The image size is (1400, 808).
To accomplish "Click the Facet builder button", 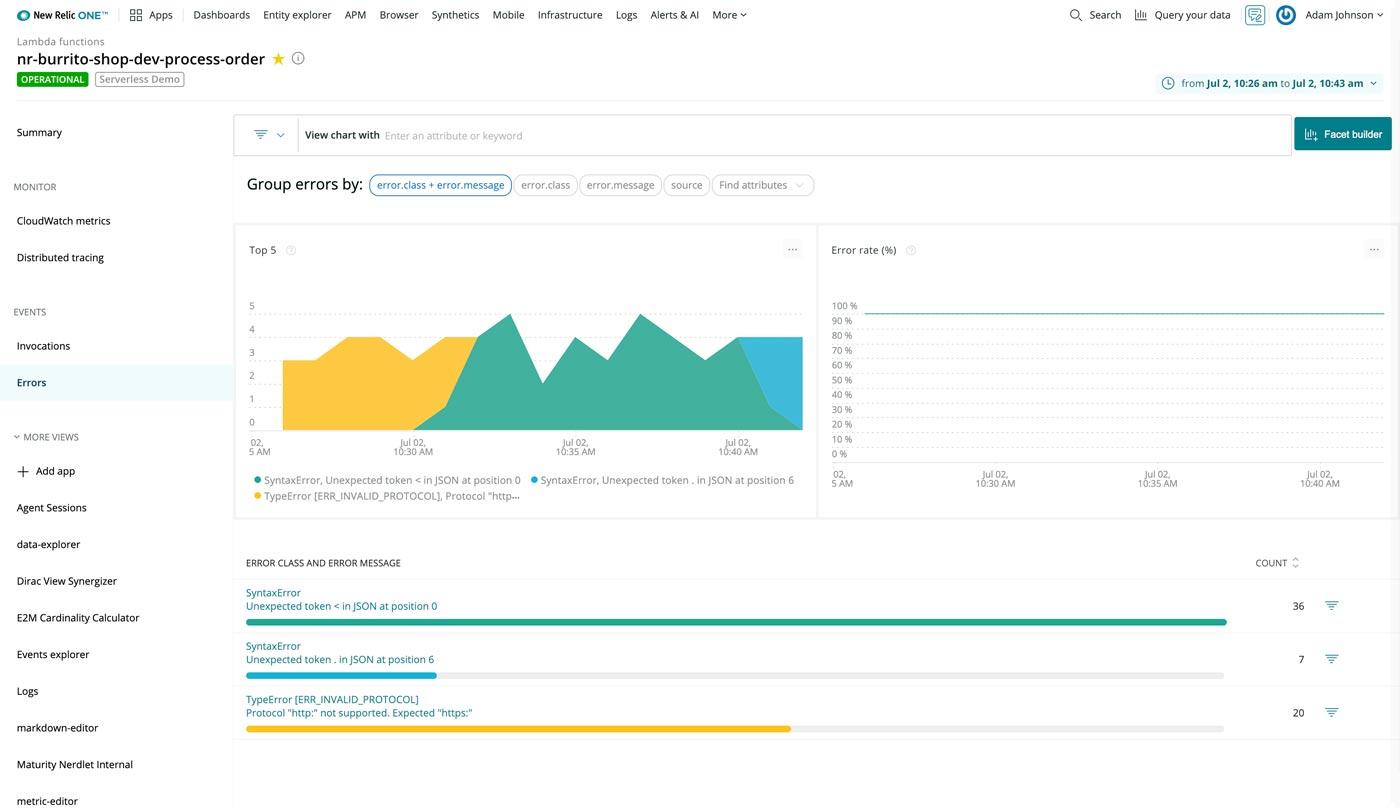I will coord(1342,134).
